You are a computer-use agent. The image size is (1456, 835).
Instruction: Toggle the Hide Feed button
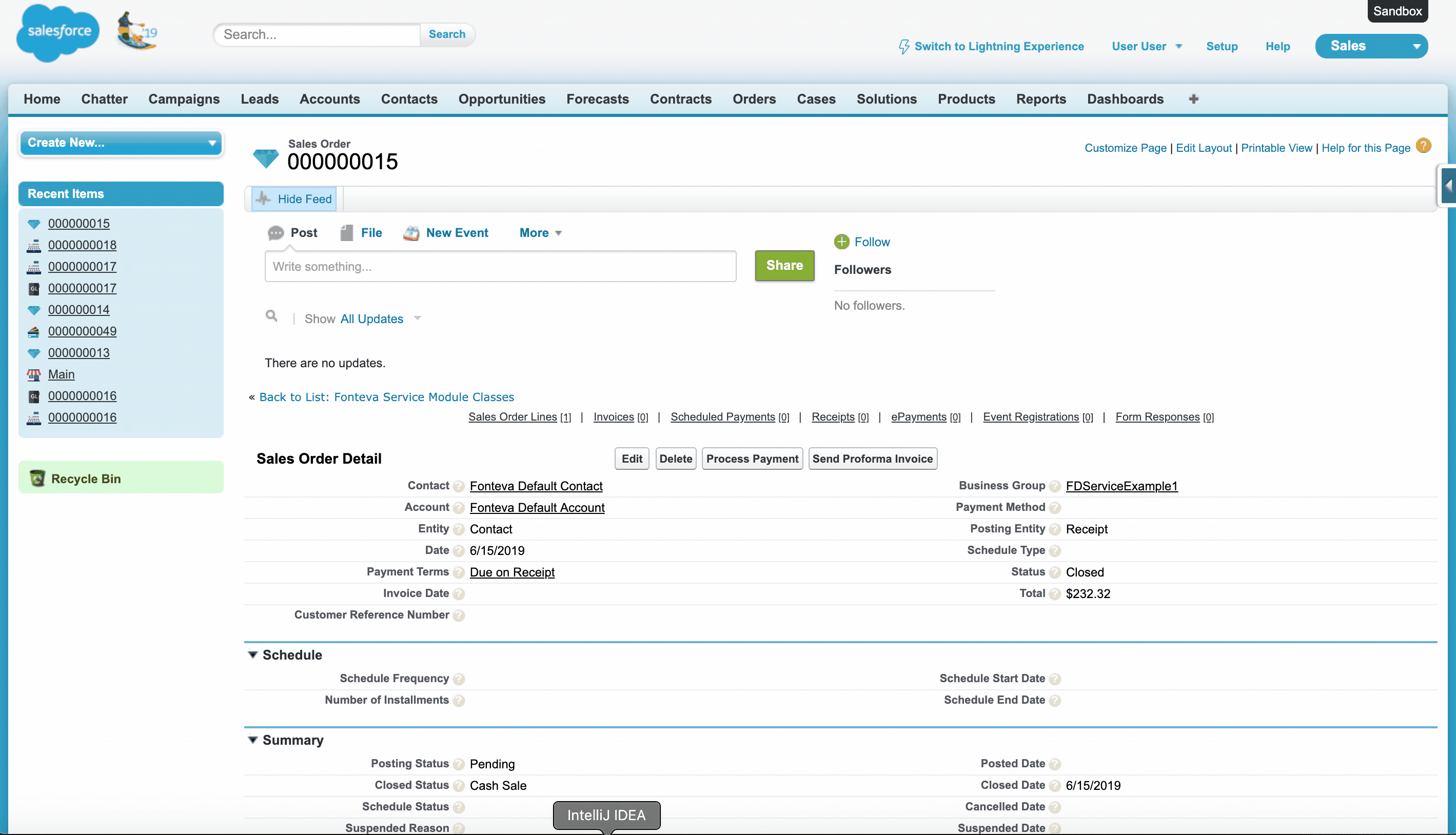(x=293, y=199)
